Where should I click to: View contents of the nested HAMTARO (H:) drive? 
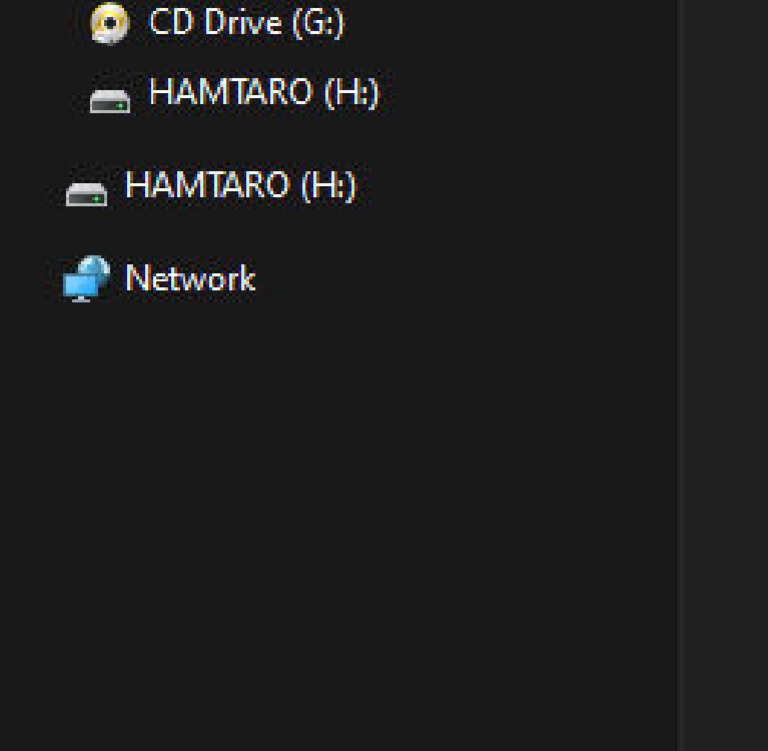click(x=264, y=94)
